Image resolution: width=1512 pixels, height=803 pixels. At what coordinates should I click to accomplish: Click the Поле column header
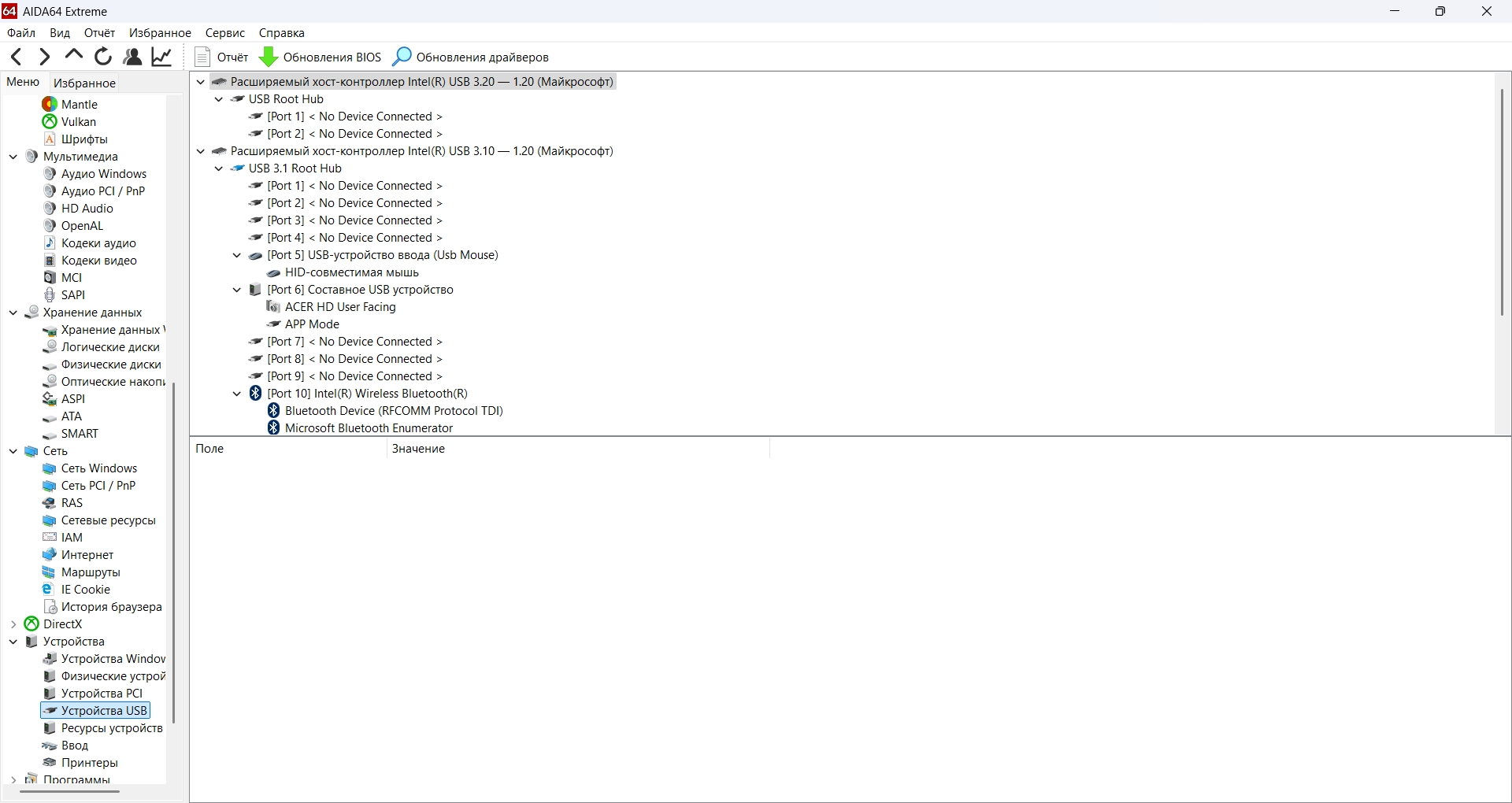[x=288, y=449]
